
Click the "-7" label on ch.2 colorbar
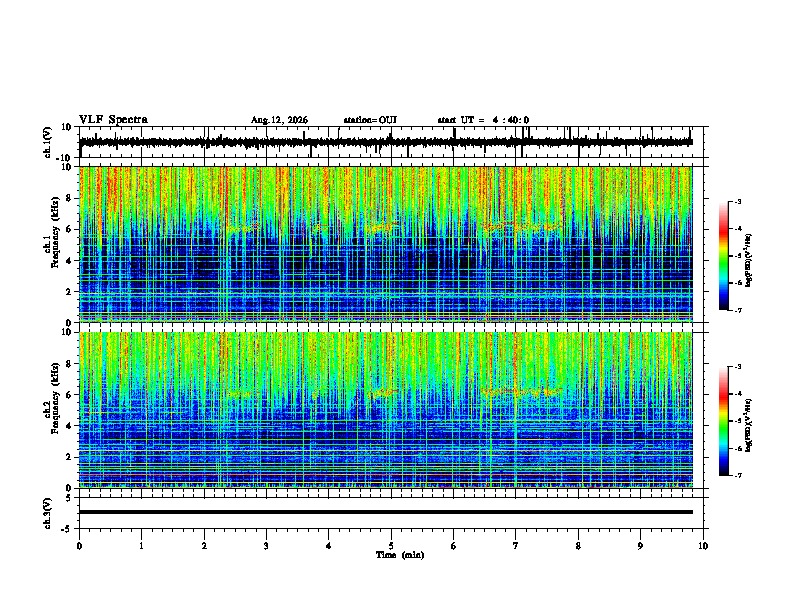tap(738, 476)
